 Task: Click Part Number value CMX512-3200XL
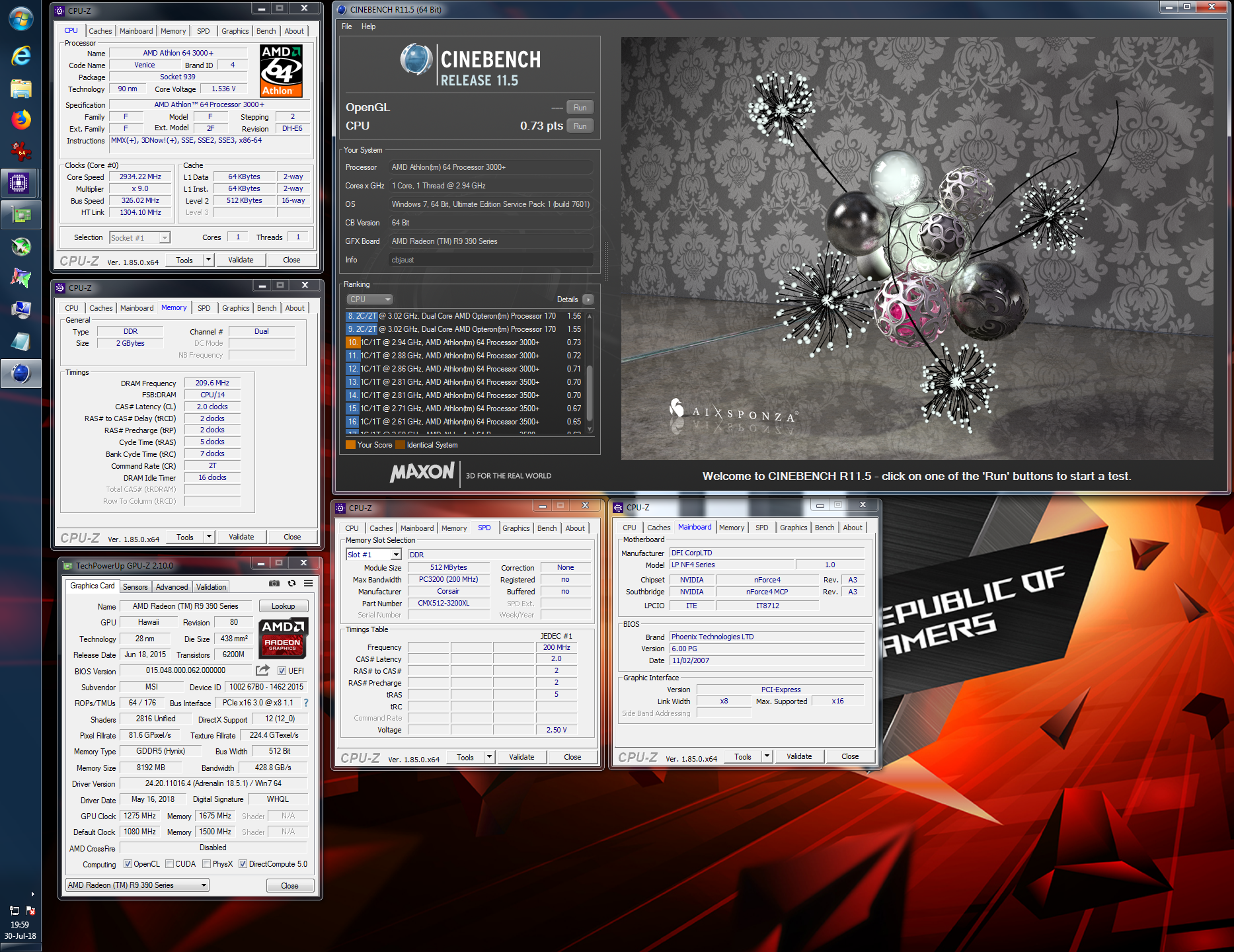[x=448, y=604]
